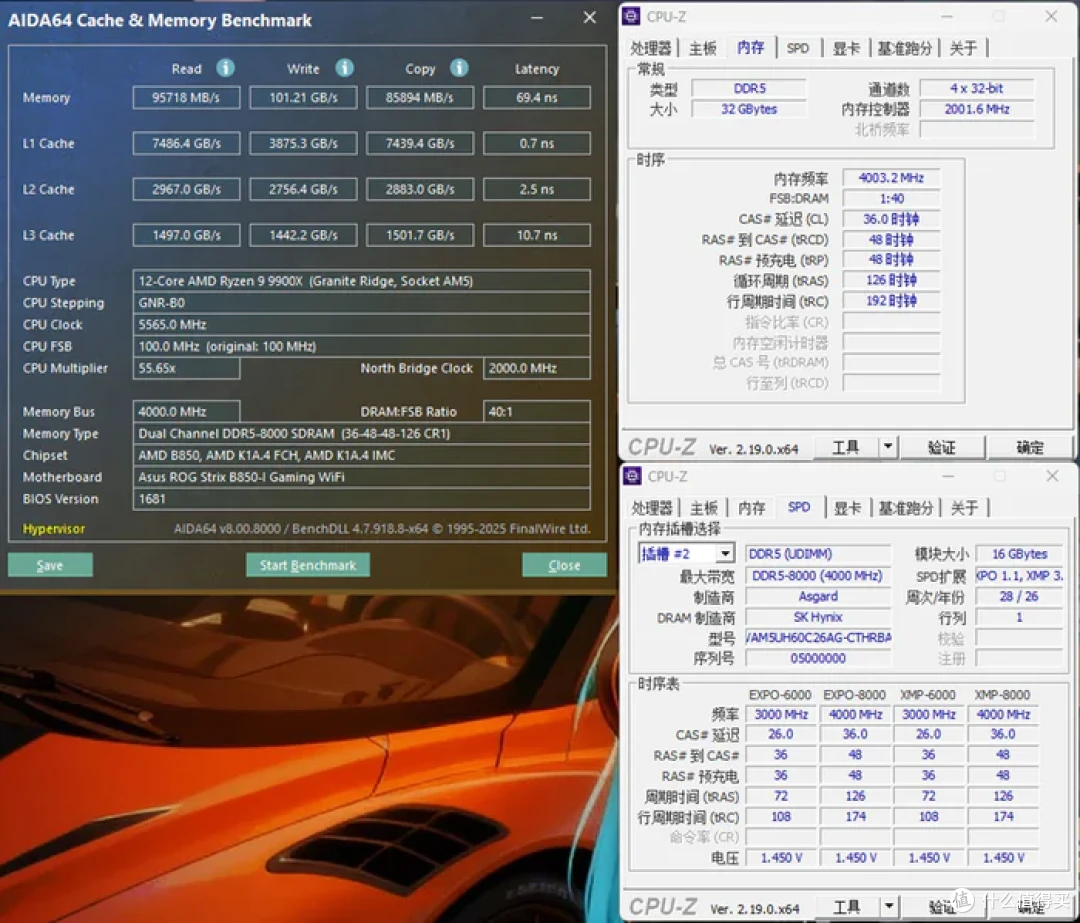Switch to 处理器 tab in bottom CPU-Z

652,508
